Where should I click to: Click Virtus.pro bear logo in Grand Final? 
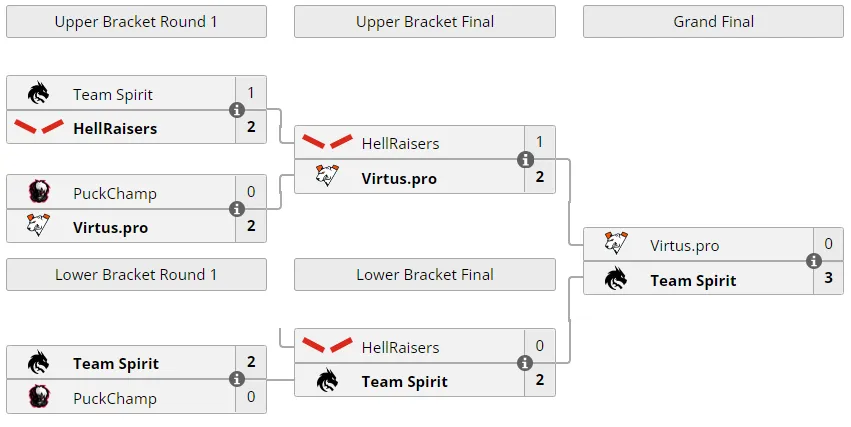click(616, 243)
